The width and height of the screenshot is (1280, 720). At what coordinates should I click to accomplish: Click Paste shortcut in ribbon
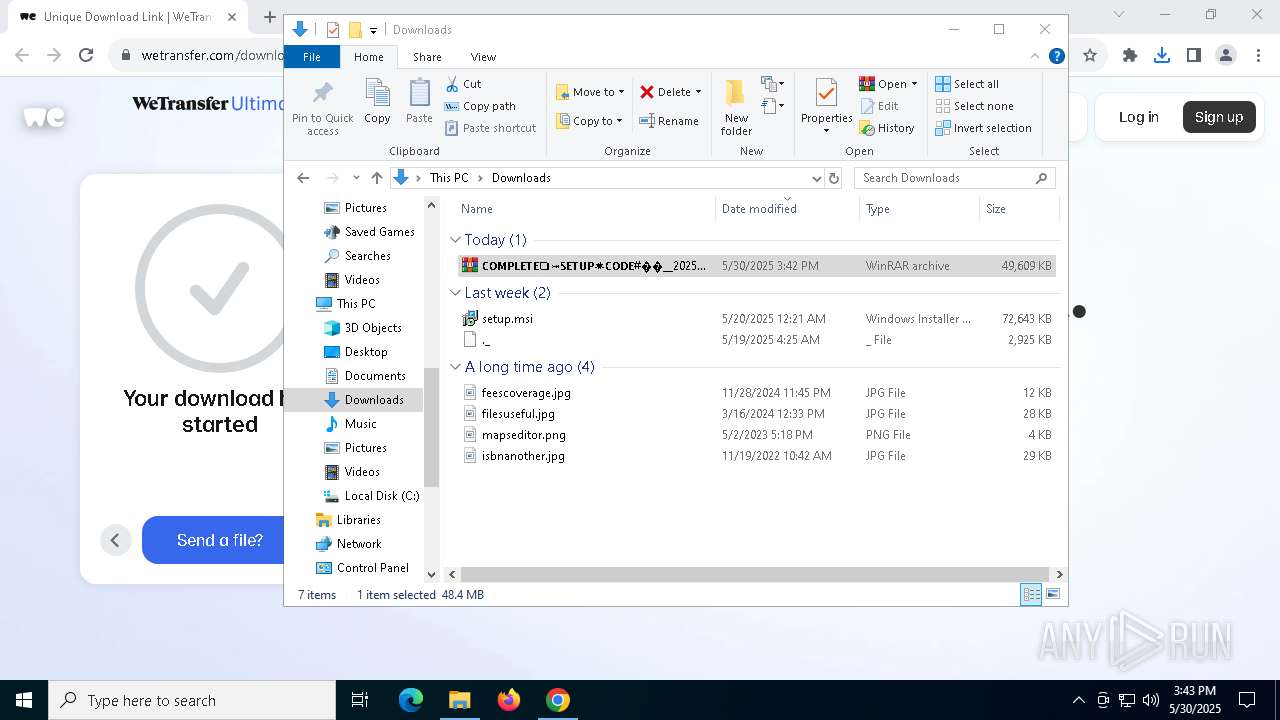click(490, 128)
